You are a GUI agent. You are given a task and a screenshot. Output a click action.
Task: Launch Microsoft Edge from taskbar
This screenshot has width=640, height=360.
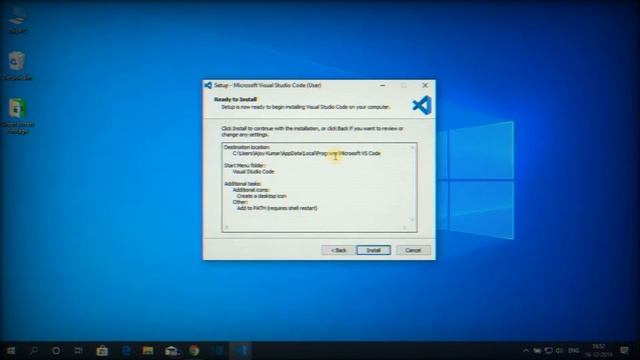(126, 351)
